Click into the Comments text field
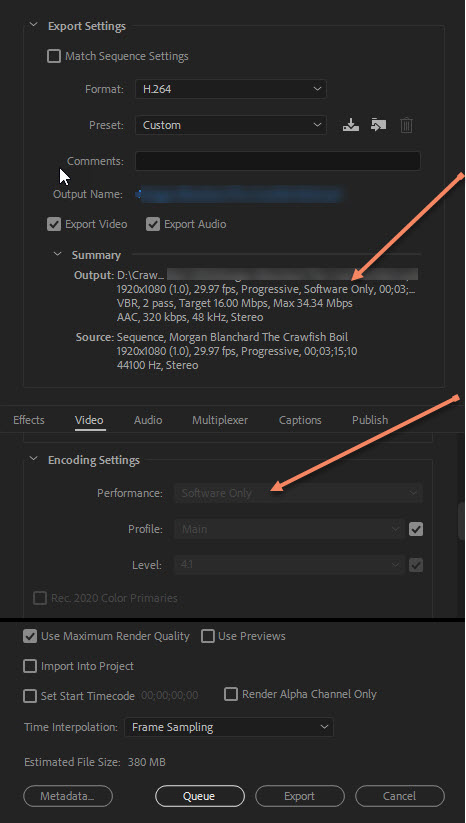 click(278, 161)
